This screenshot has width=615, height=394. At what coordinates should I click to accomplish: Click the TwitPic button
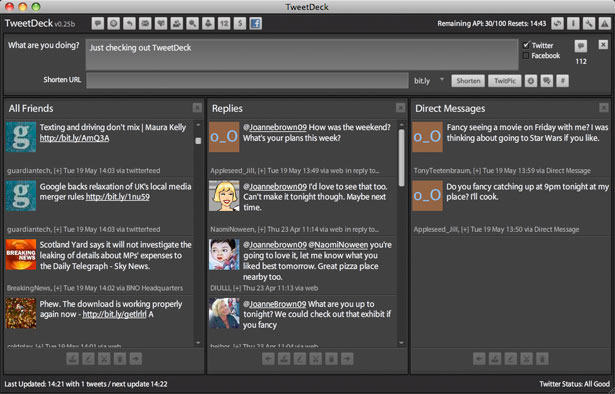[x=505, y=81]
